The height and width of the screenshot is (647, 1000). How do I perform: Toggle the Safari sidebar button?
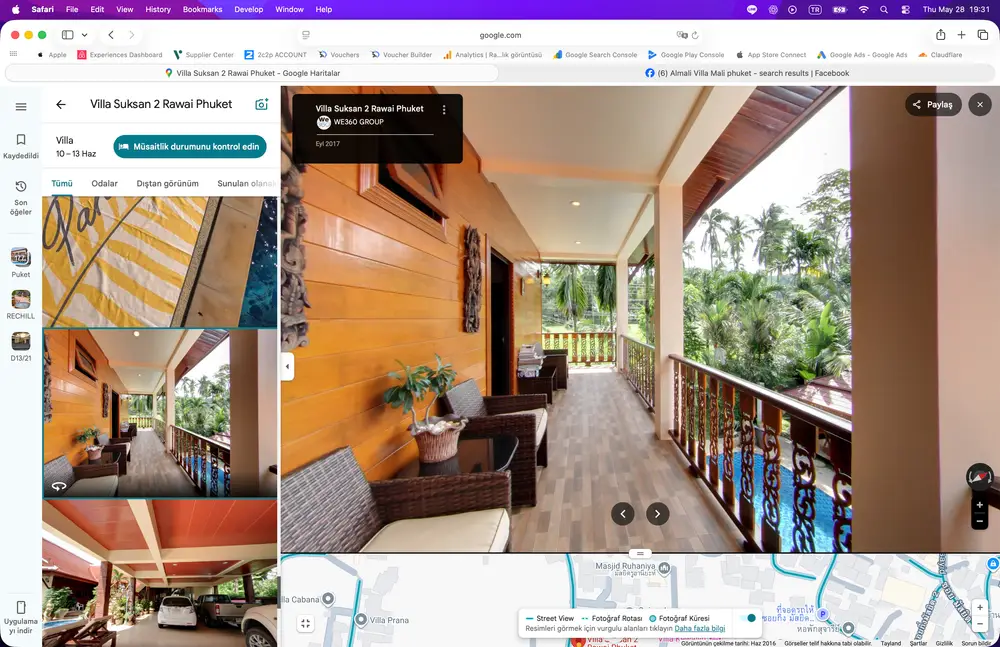(x=68, y=35)
